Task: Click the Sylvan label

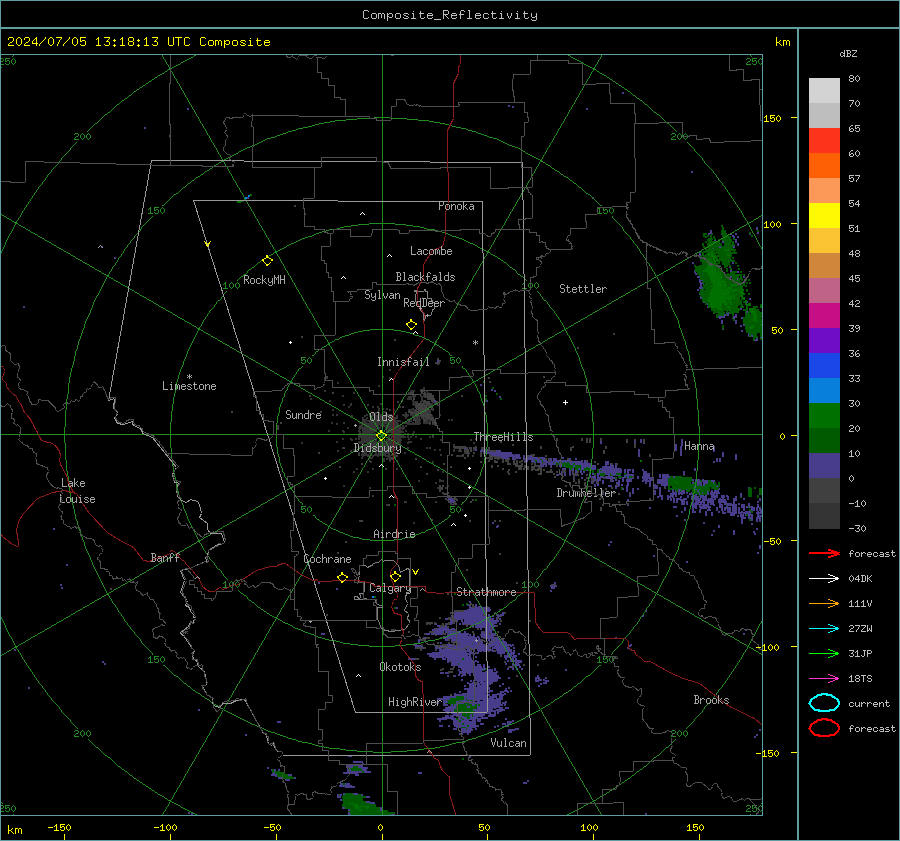Action: click(382, 295)
